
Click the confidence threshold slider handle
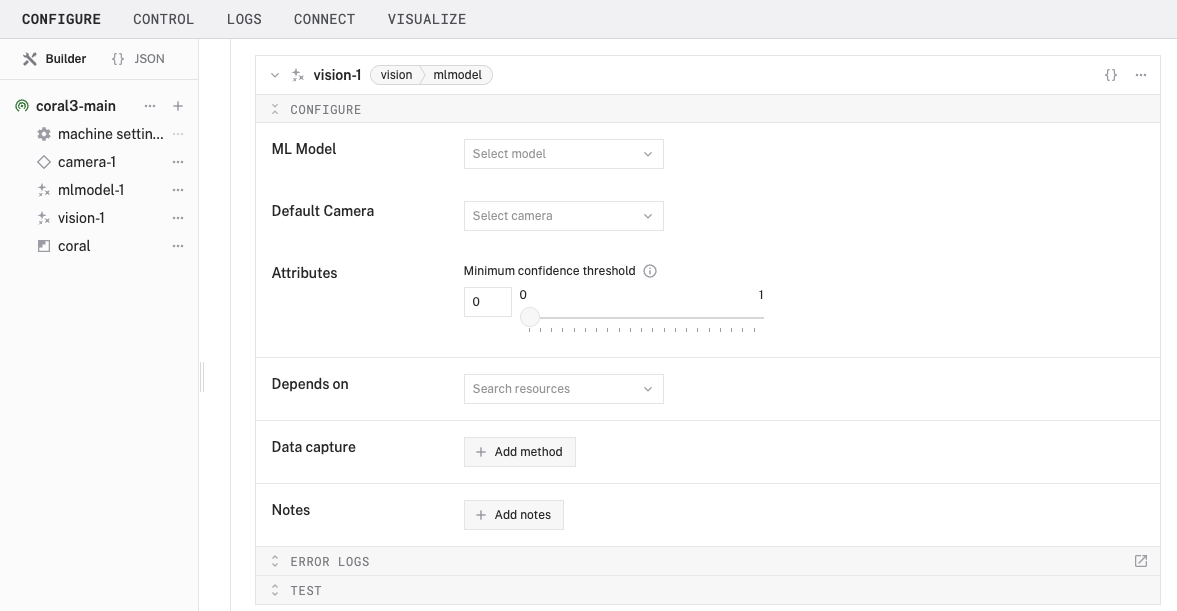point(530,318)
